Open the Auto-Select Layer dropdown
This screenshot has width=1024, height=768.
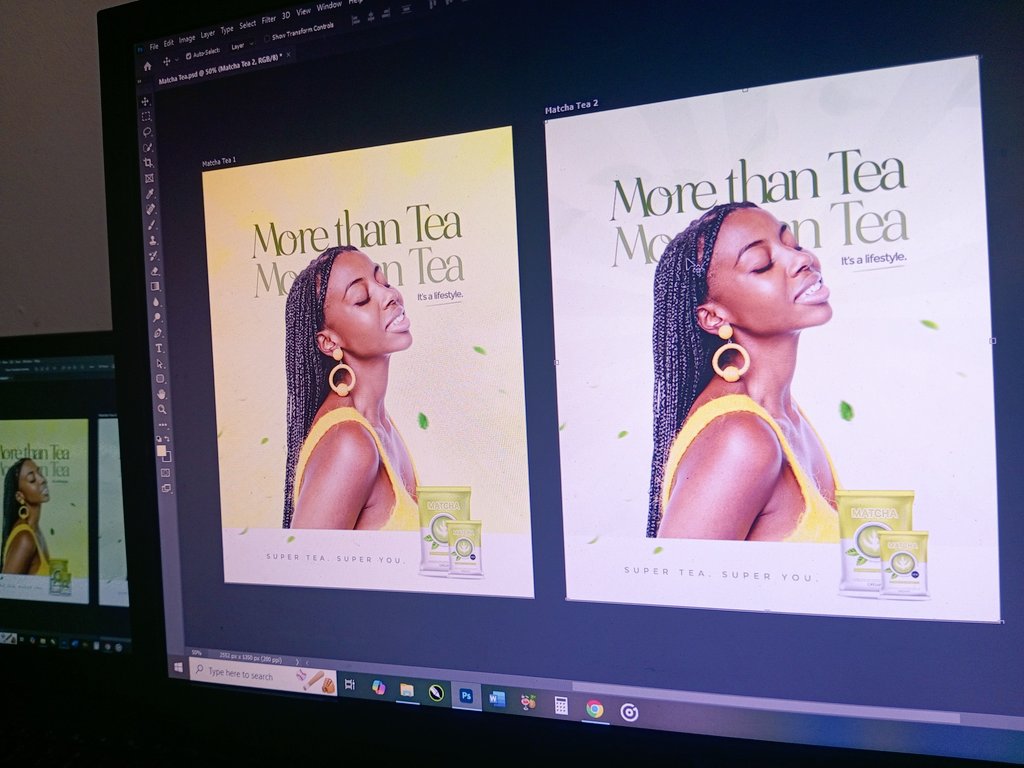point(240,46)
